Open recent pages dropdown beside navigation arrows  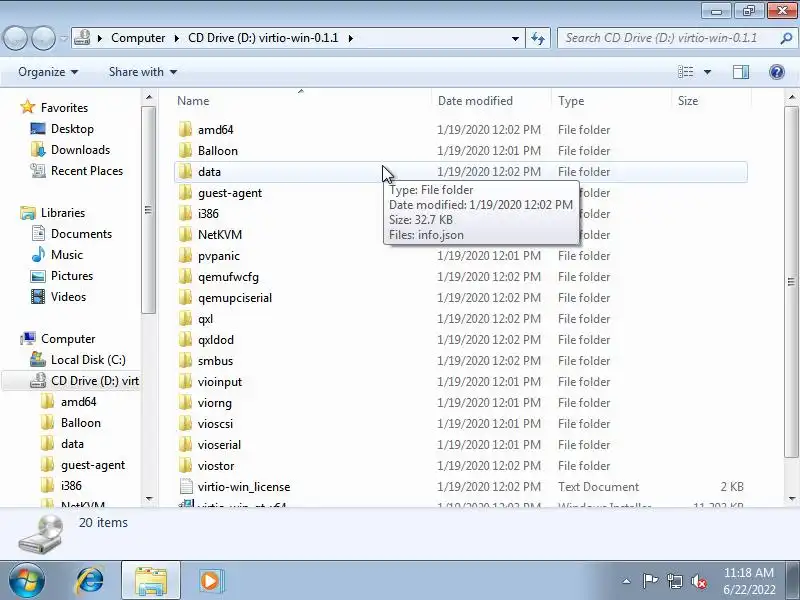[64, 38]
